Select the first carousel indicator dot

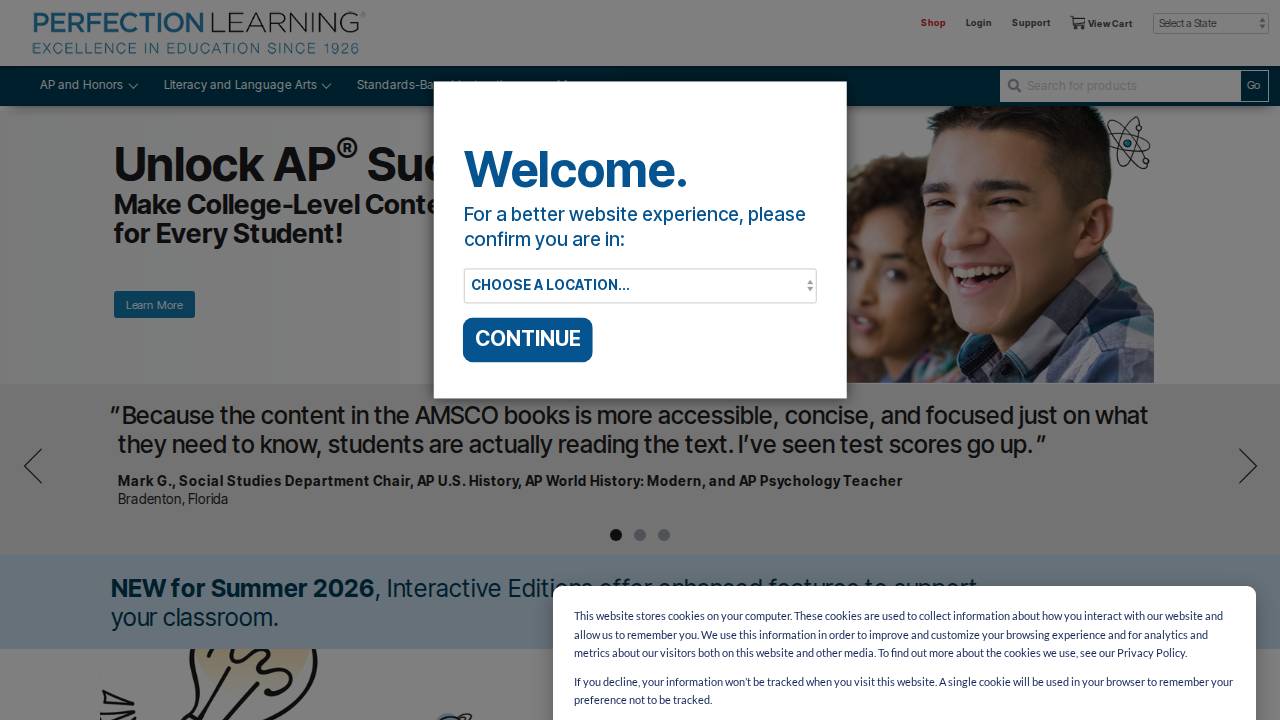pos(616,535)
